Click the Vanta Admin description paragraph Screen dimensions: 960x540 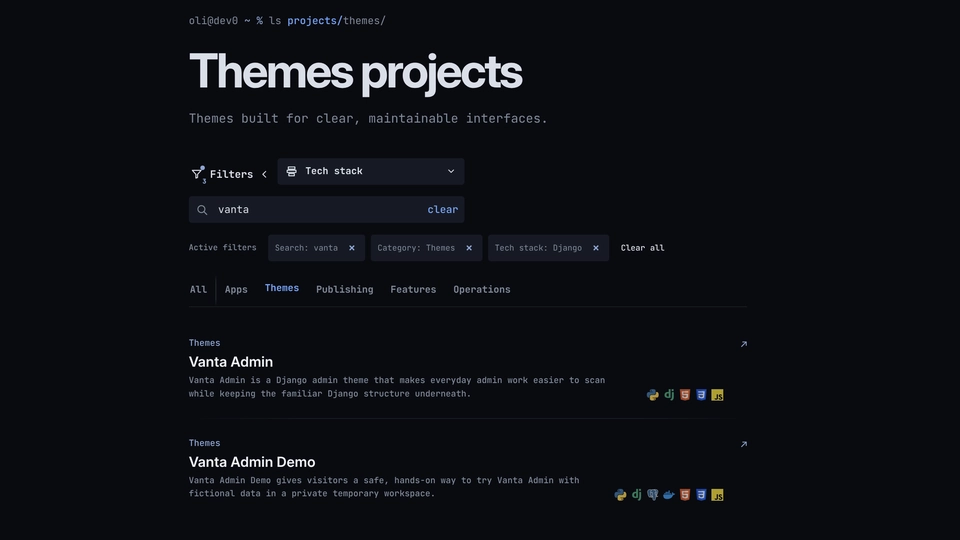[397, 387]
